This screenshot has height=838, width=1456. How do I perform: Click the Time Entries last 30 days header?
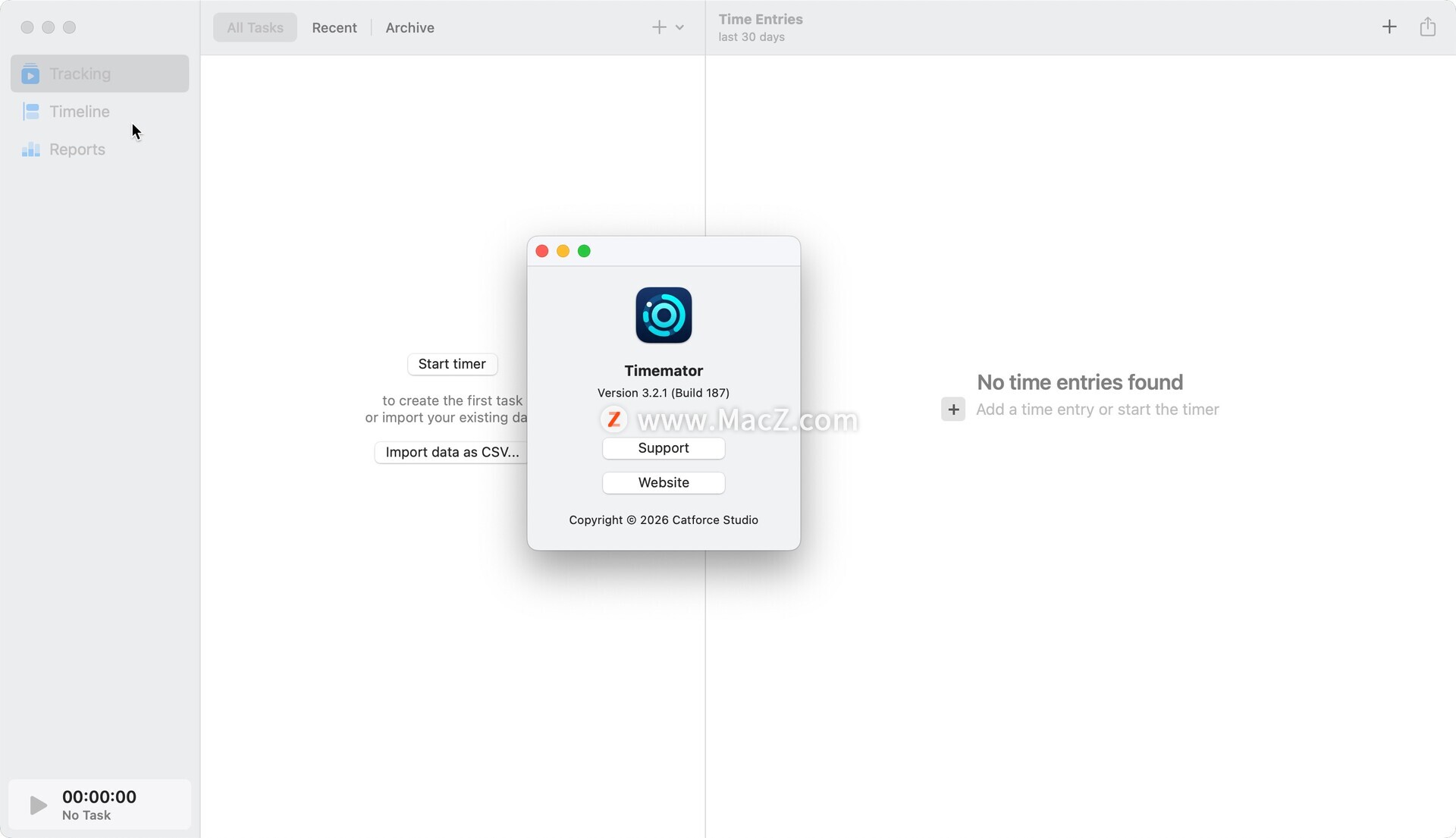tap(761, 27)
